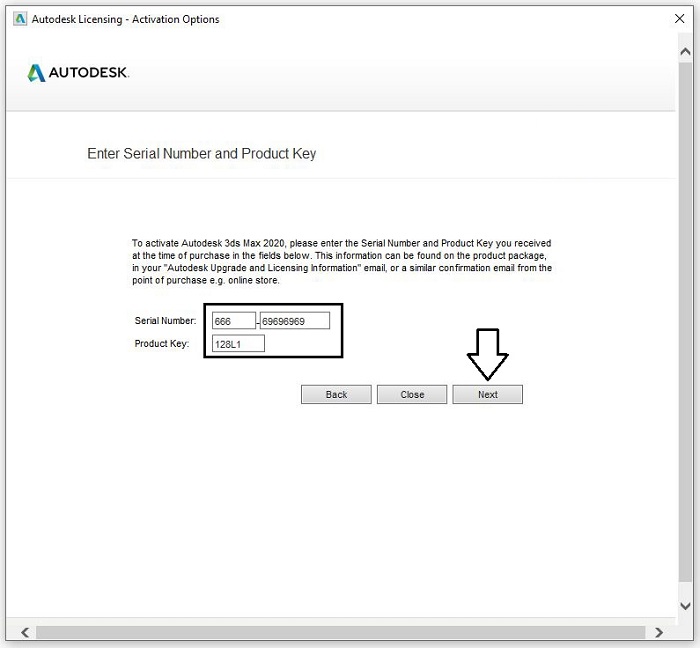Viewport: 700px width, 648px height.
Task: Focus the serial number prefix field 666
Action: pyautogui.click(x=233, y=321)
